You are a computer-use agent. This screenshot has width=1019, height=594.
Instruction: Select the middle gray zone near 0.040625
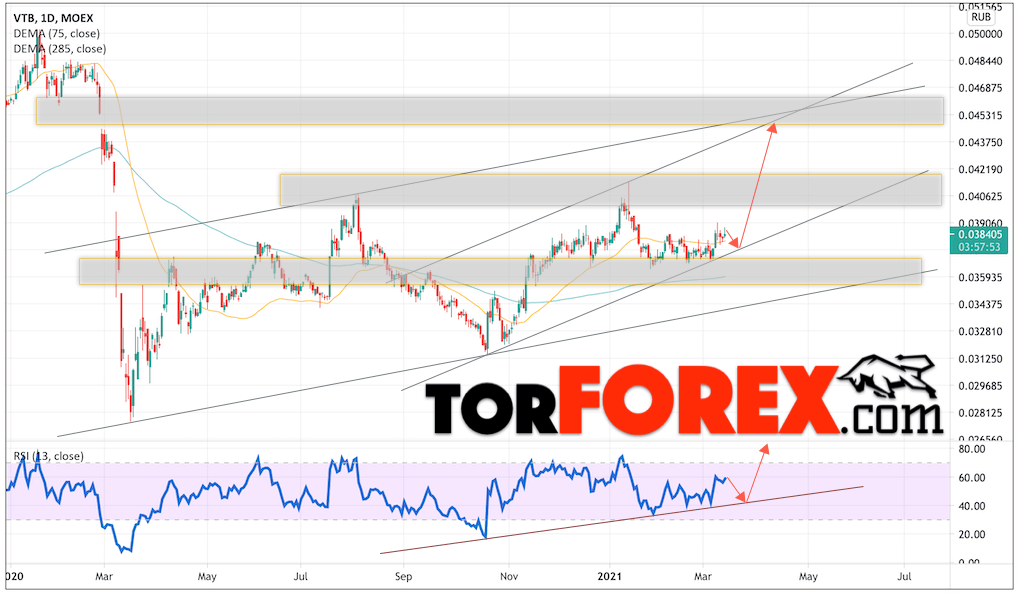click(610, 190)
